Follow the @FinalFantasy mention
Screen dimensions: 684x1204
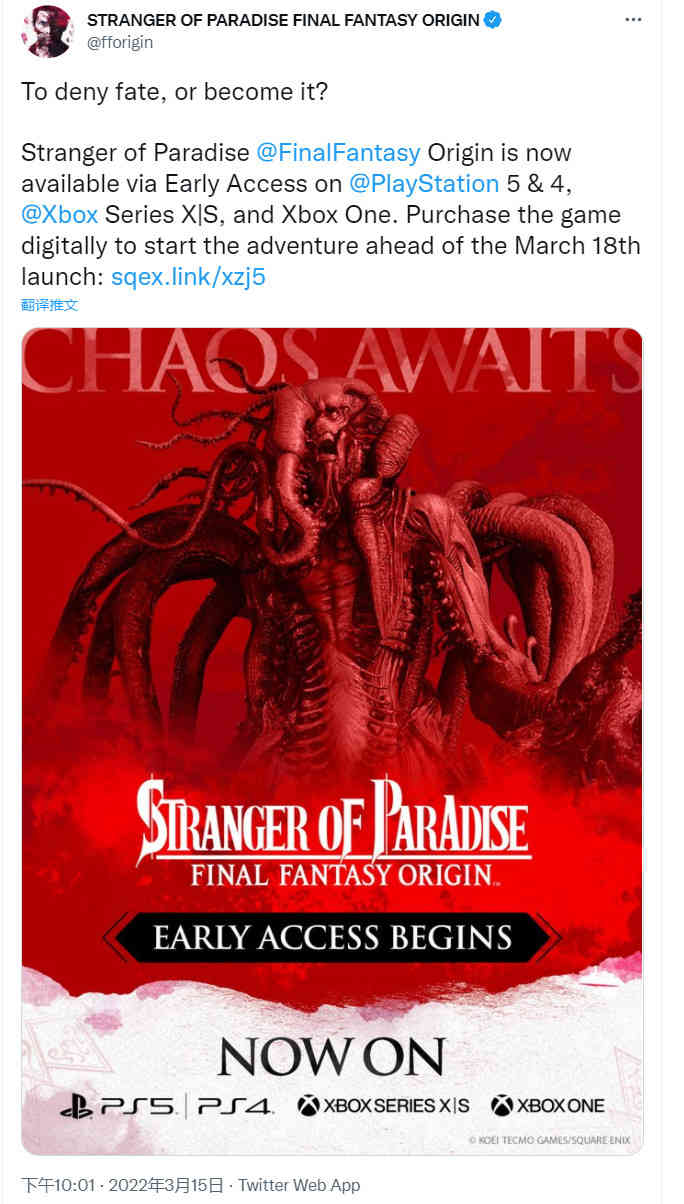click(339, 153)
